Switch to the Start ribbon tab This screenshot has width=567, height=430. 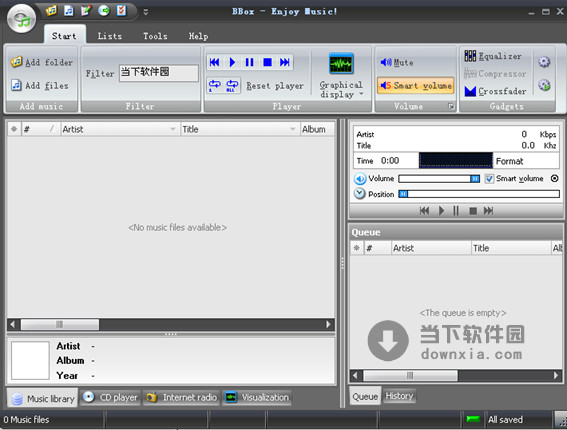pyautogui.click(x=64, y=36)
